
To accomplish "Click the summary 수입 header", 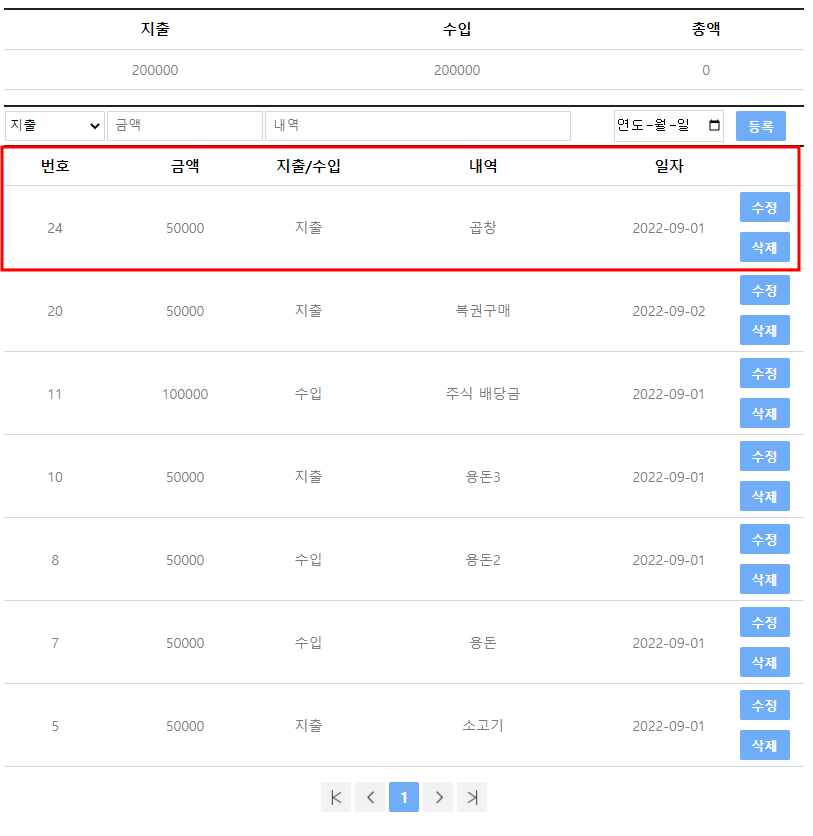I will coord(457,29).
